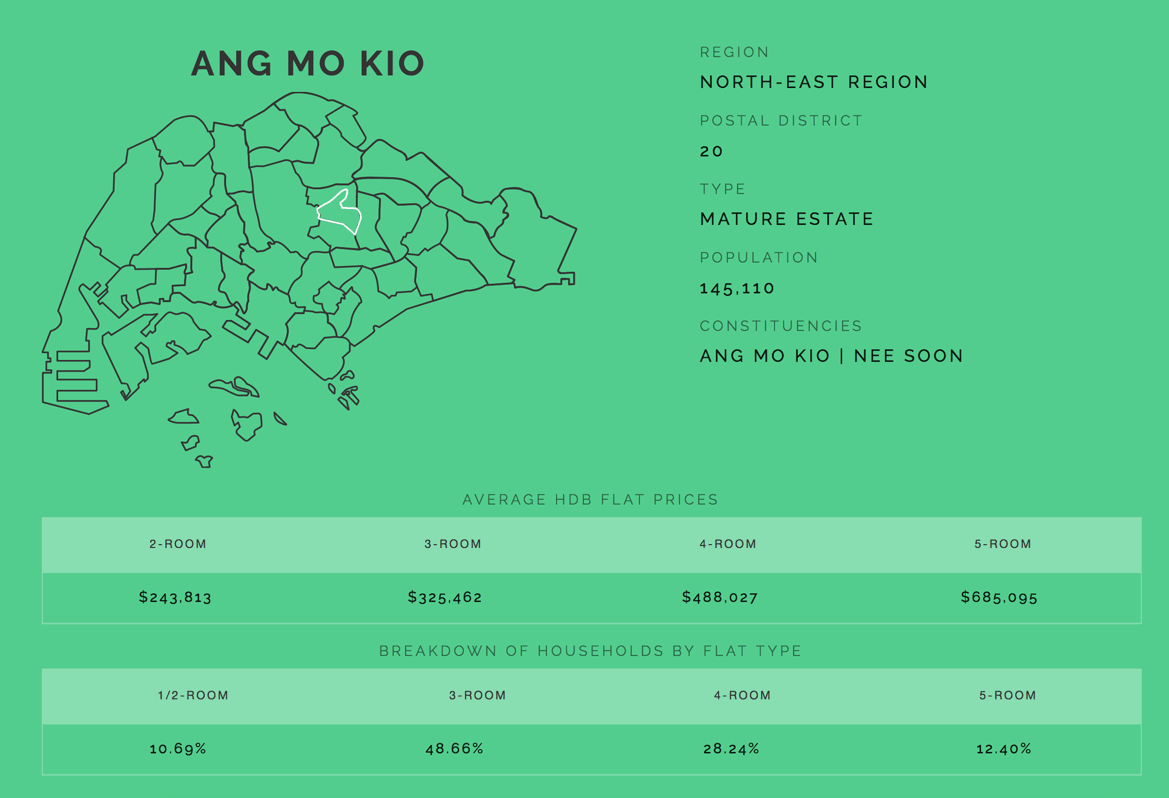Click the population figure 145,110

[x=737, y=288]
